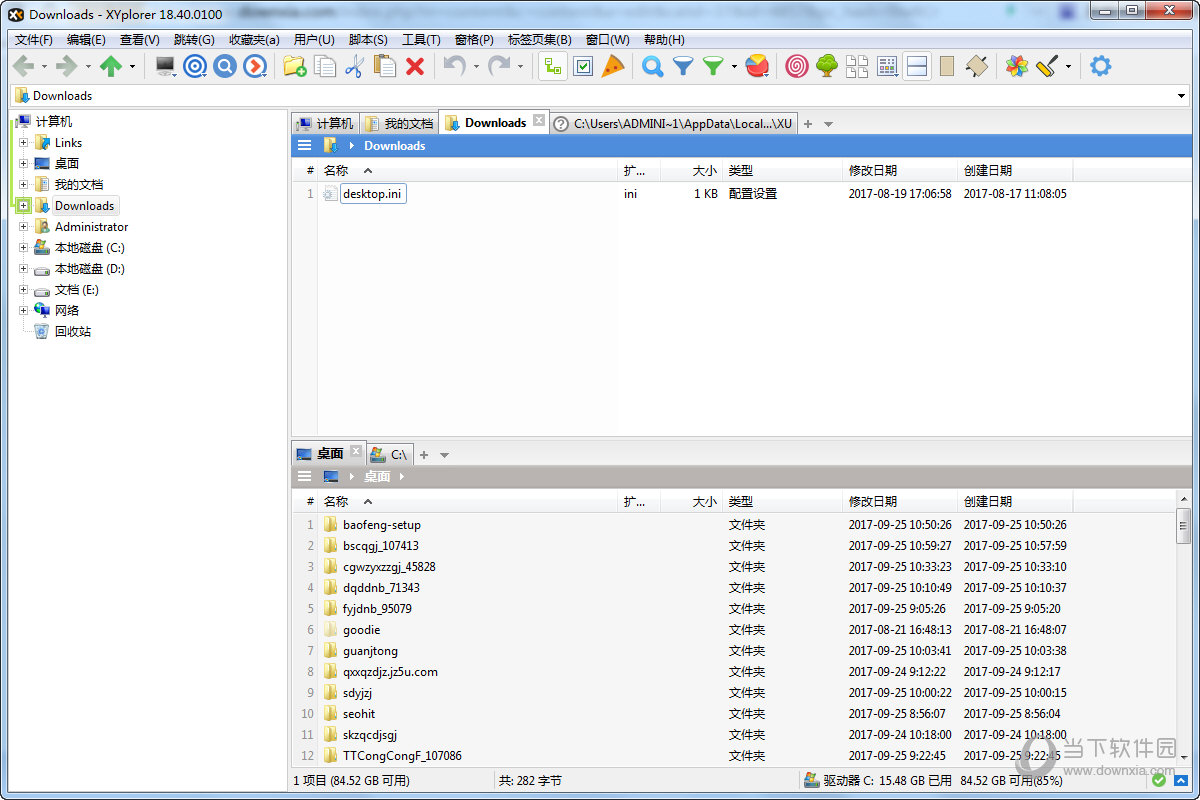Expand the Links tree node

[24, 143]
